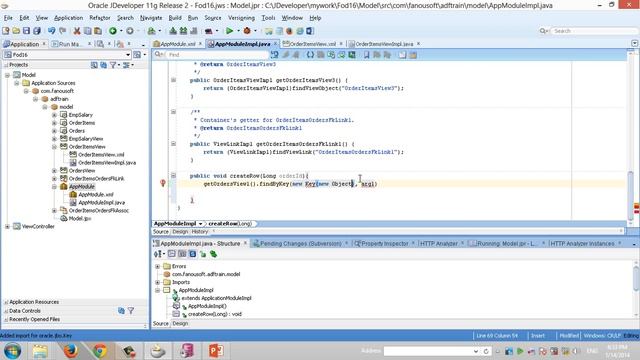Viewport: 640px width, 360px height.
Task: Click the Paste clipboard icon
Action: click(x=98, y=31)
